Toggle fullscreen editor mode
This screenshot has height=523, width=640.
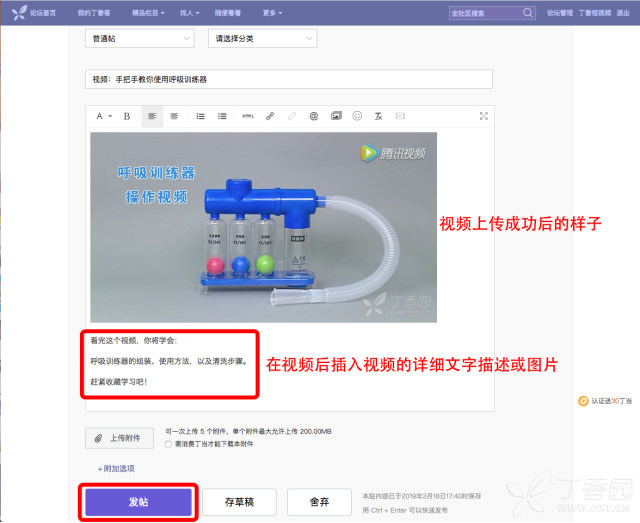tap(484, 116)
